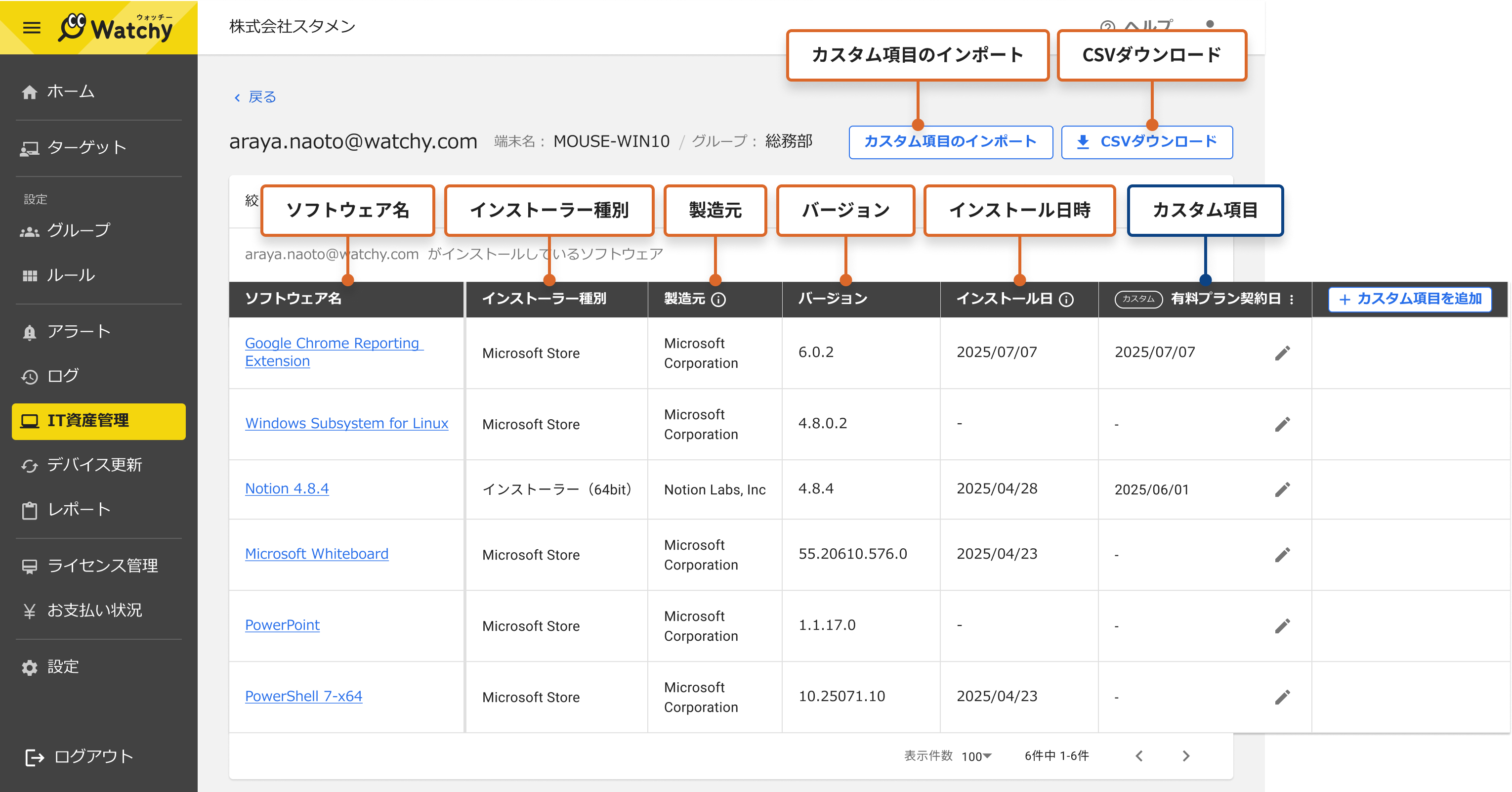1512x792 pixels.
Task: Edit custom field for Google Chrome Reporting Extension
Action: point(1283,353)
